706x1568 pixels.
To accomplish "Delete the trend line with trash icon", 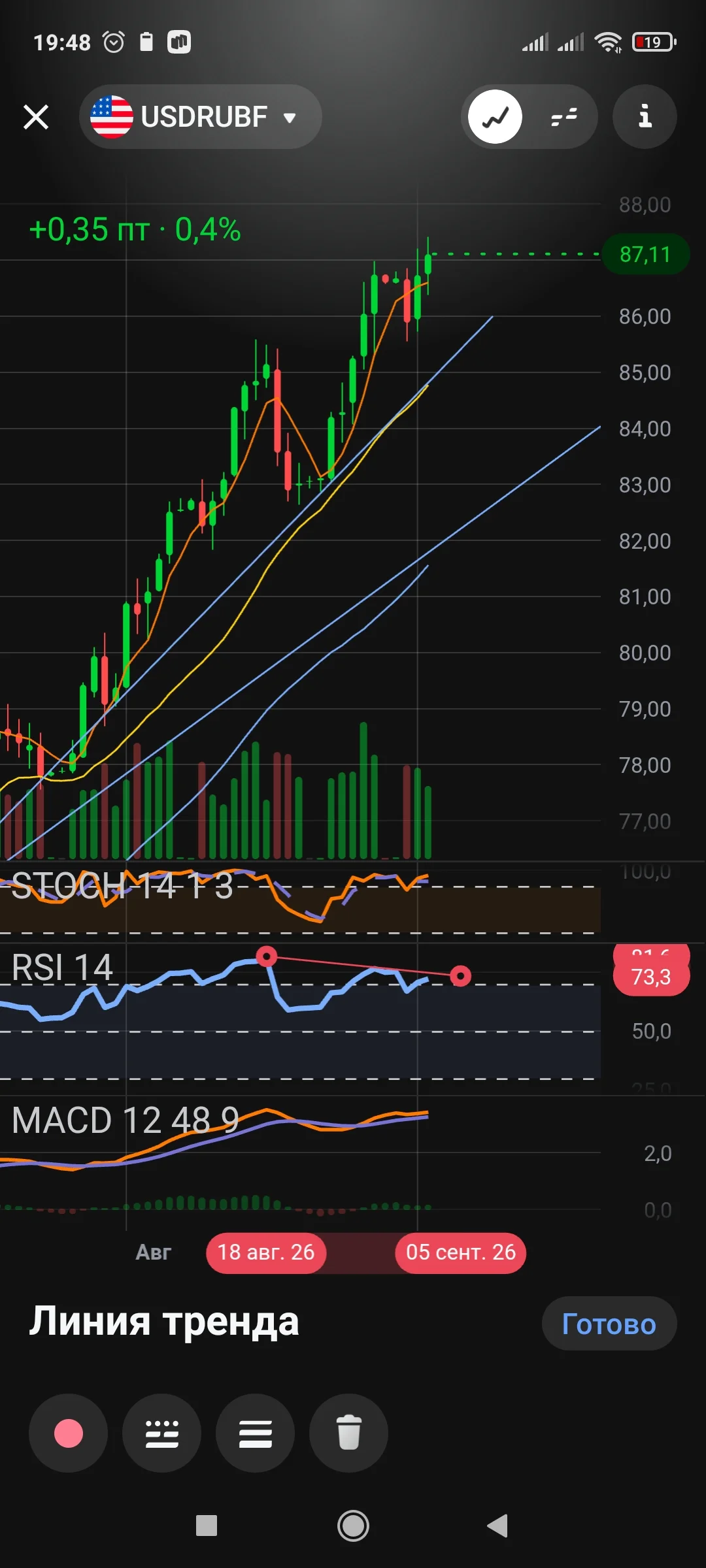I will pos(349,1433).
